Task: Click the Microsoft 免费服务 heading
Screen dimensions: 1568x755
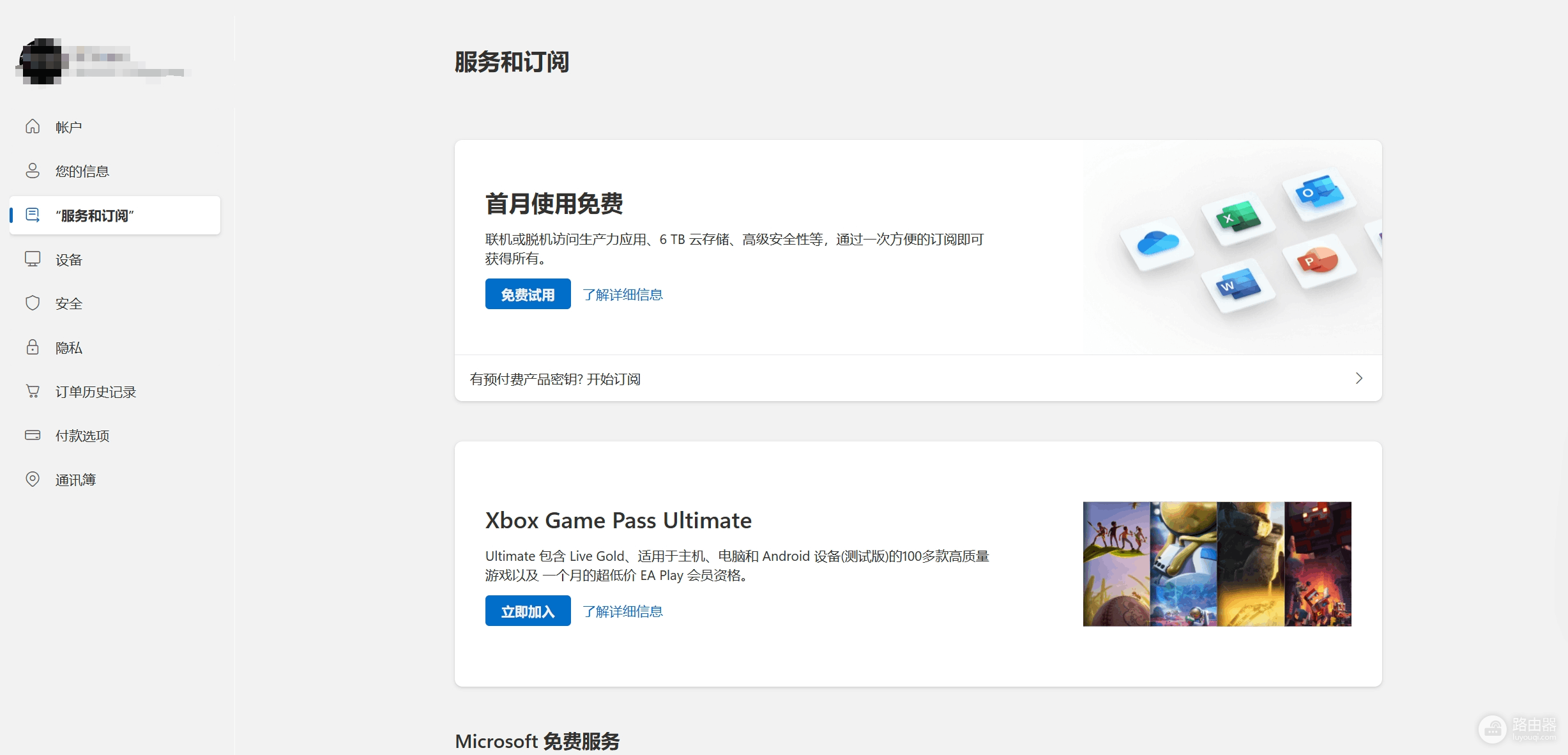Action: tap(537, 741)
